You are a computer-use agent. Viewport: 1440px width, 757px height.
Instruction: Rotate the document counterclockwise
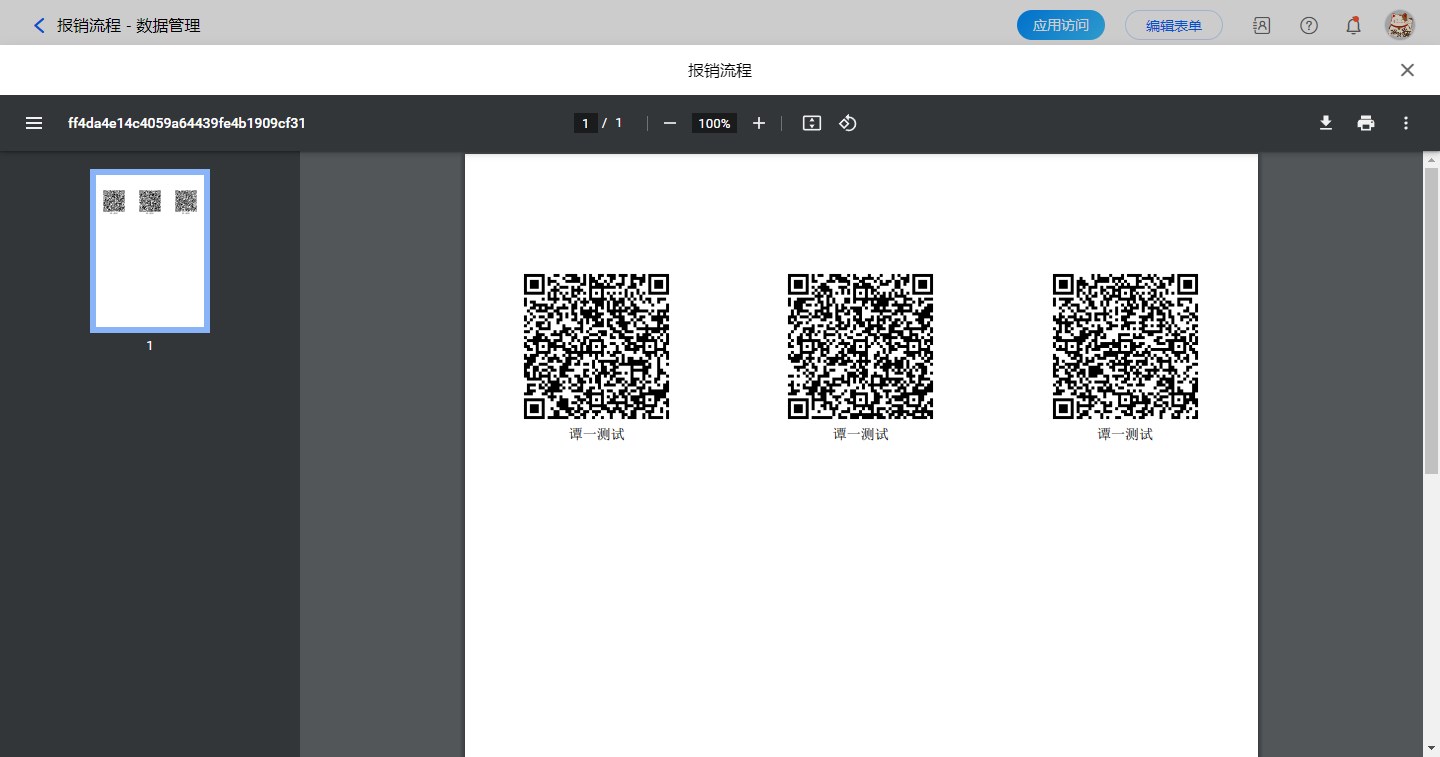pyautogui.click(x=848, y=123)
